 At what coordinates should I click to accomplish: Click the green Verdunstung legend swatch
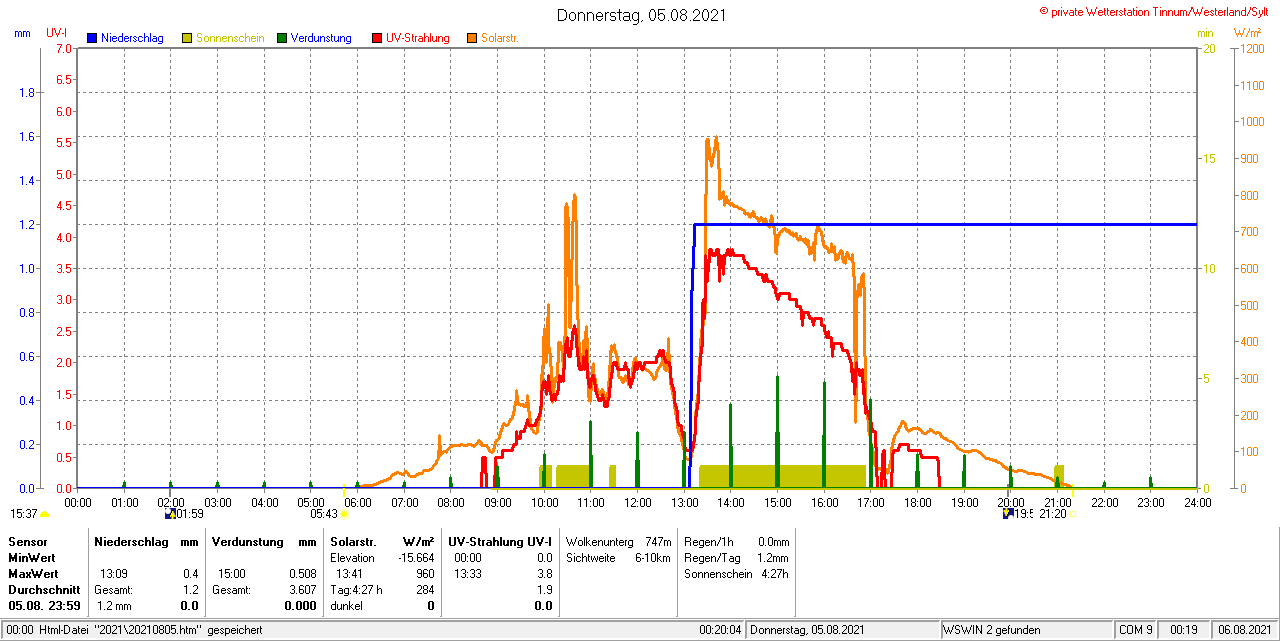point(282,38)
